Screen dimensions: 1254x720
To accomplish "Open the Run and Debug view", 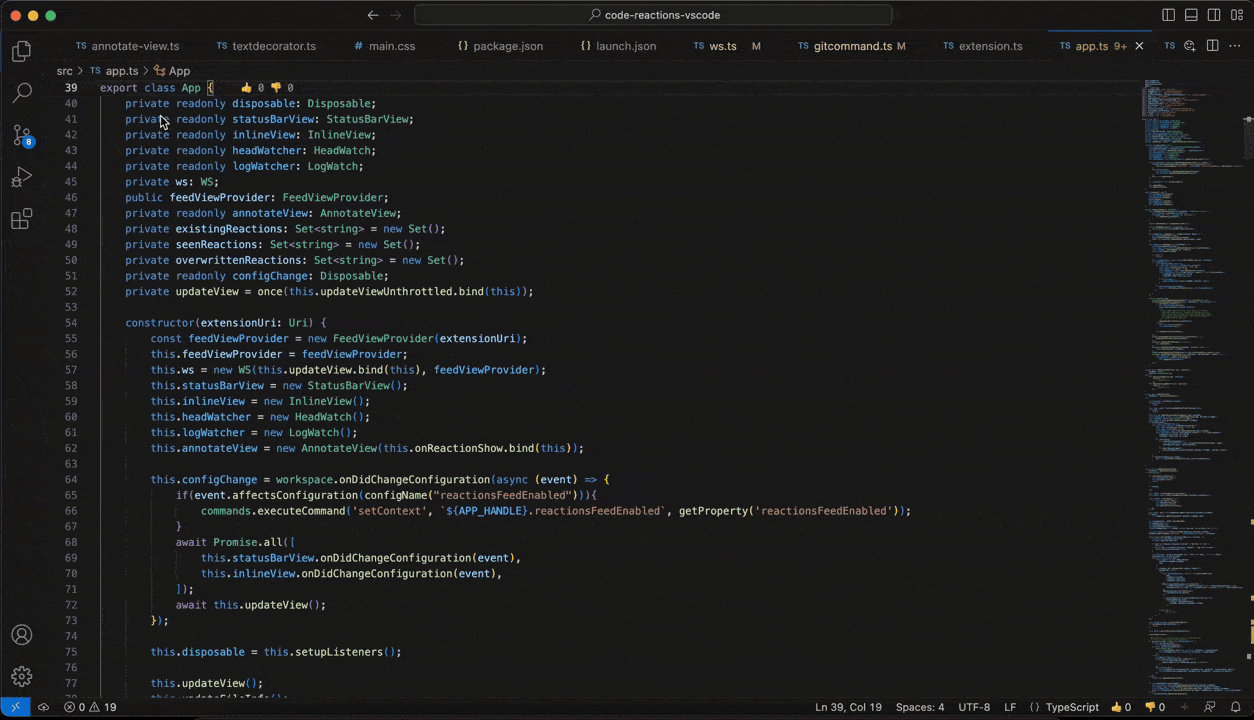I will (x=21, y=177).
